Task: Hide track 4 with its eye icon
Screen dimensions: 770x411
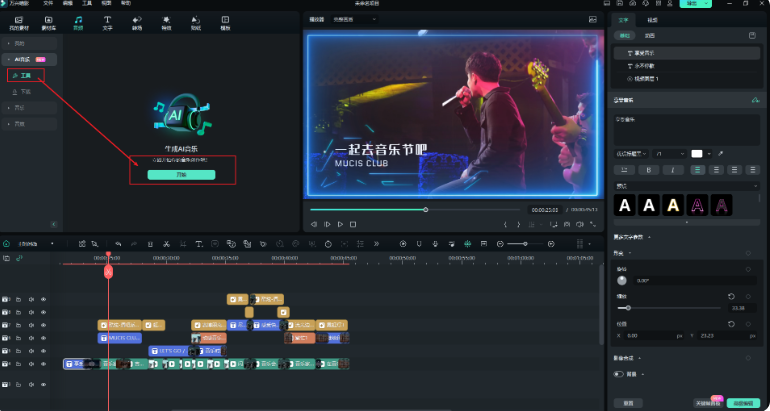Action: click(x=43, y=364)
